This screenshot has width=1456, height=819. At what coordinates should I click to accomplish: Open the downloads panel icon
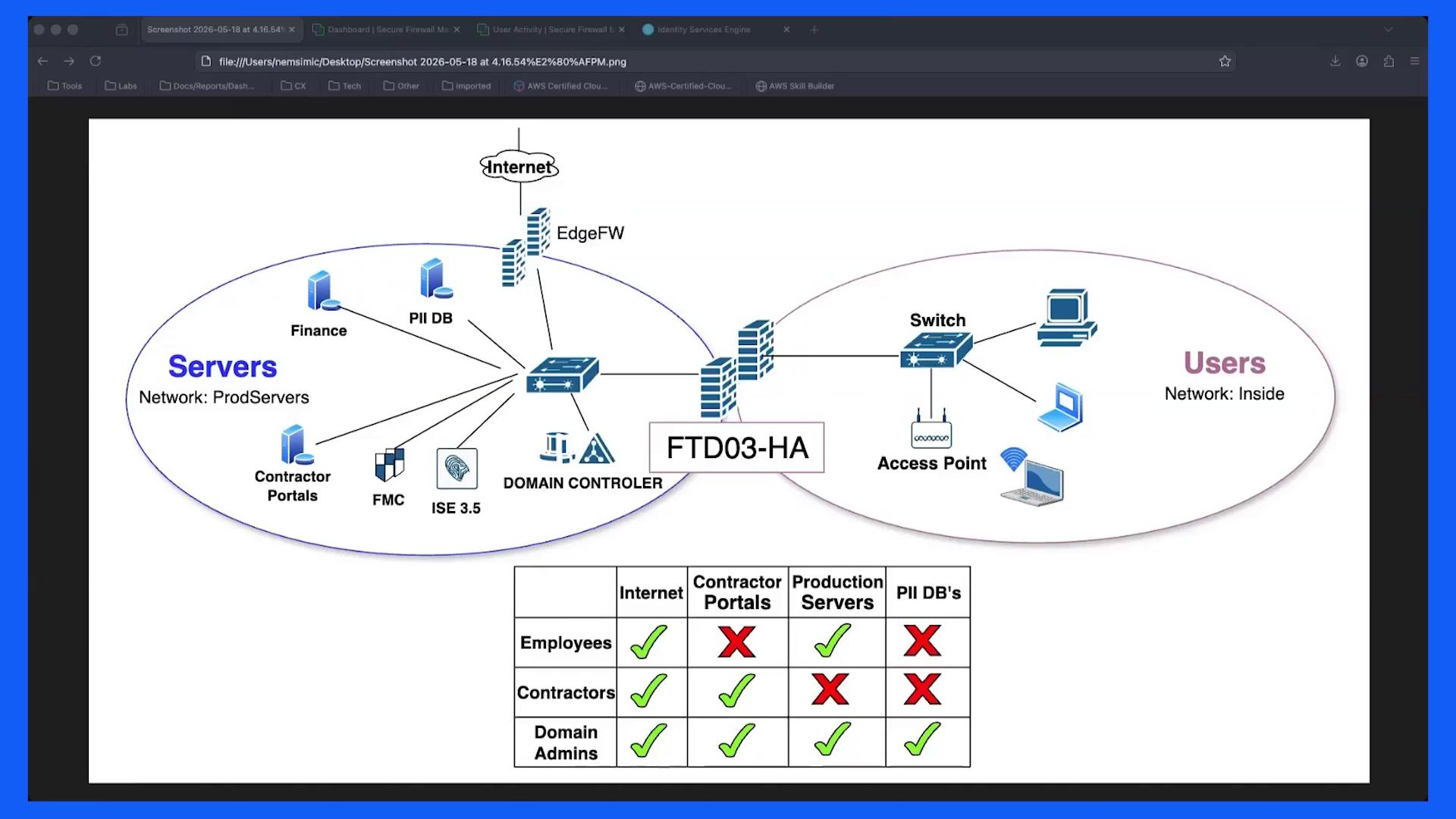1335,61
